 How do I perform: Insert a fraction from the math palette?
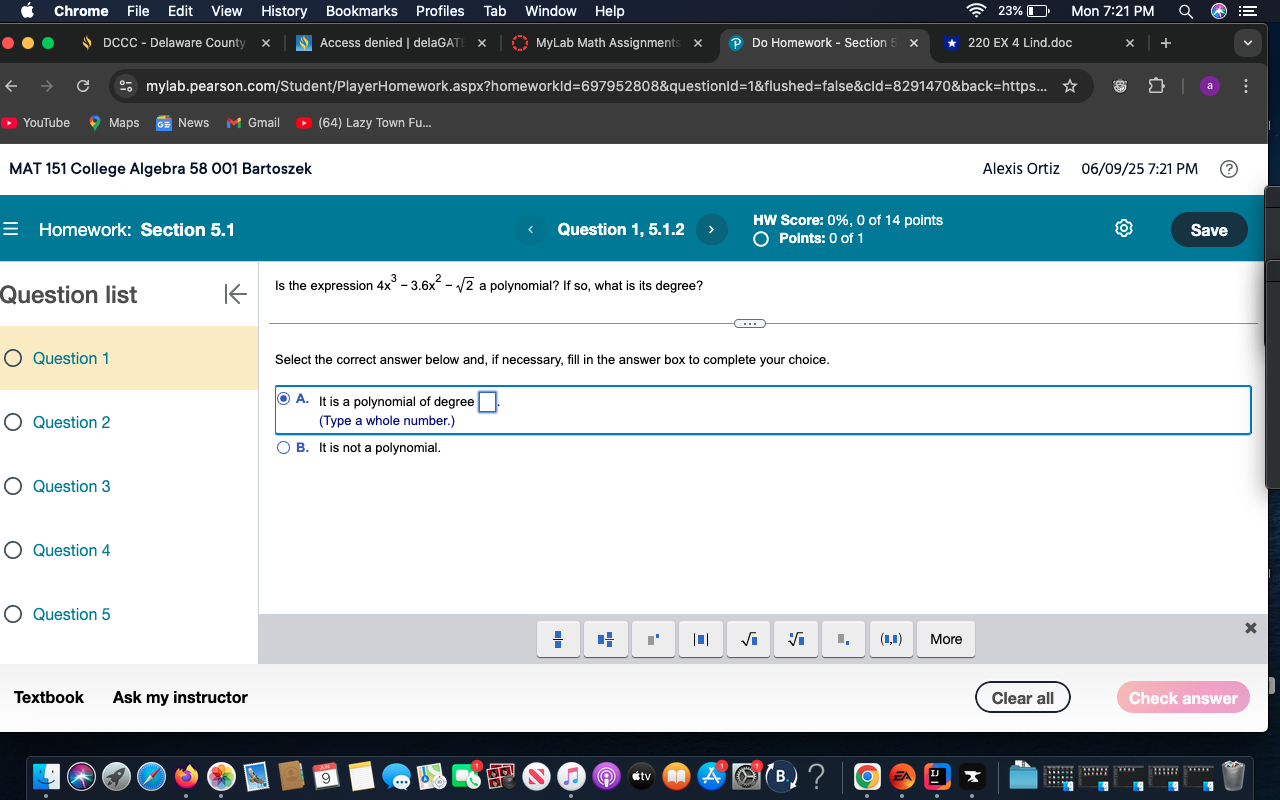tap(557, 639)
